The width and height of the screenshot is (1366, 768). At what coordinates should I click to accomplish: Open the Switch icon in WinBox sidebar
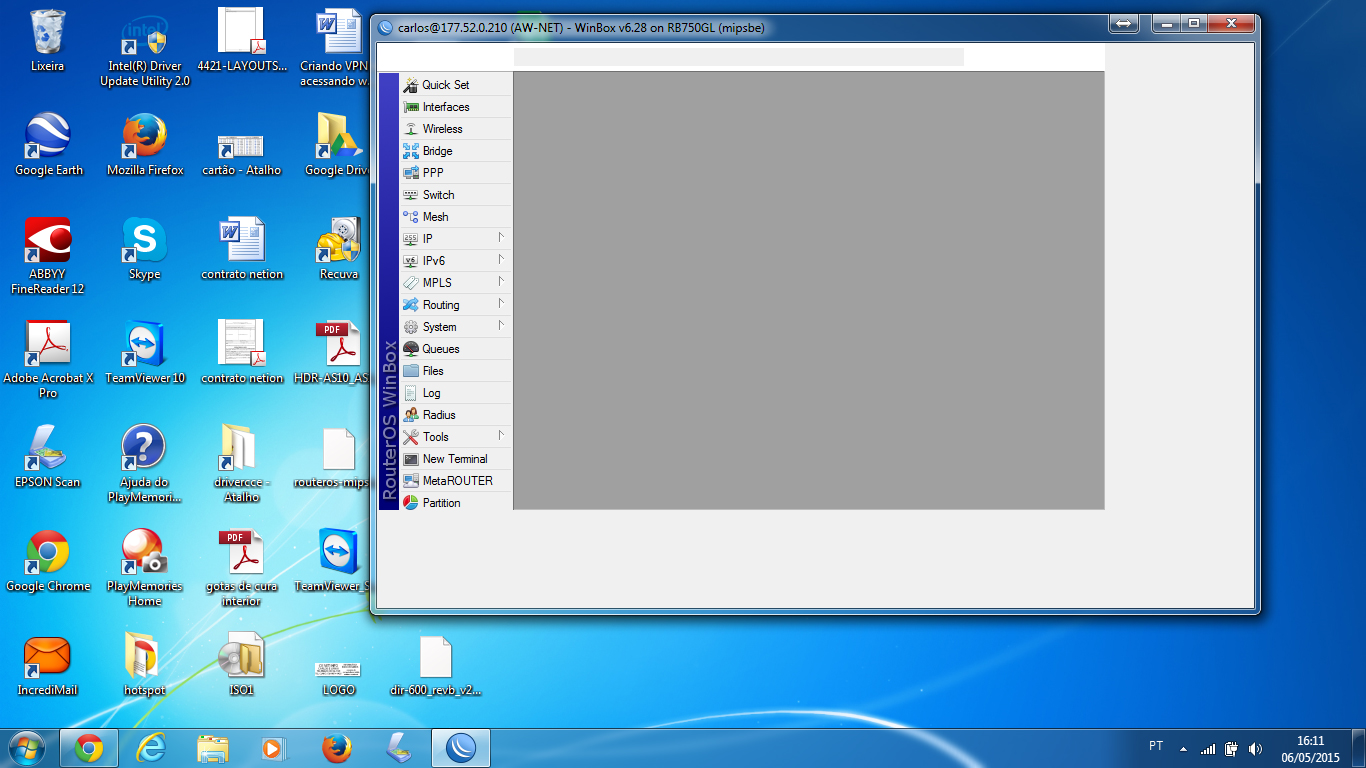pyautogui.click(x=411, y=195)
